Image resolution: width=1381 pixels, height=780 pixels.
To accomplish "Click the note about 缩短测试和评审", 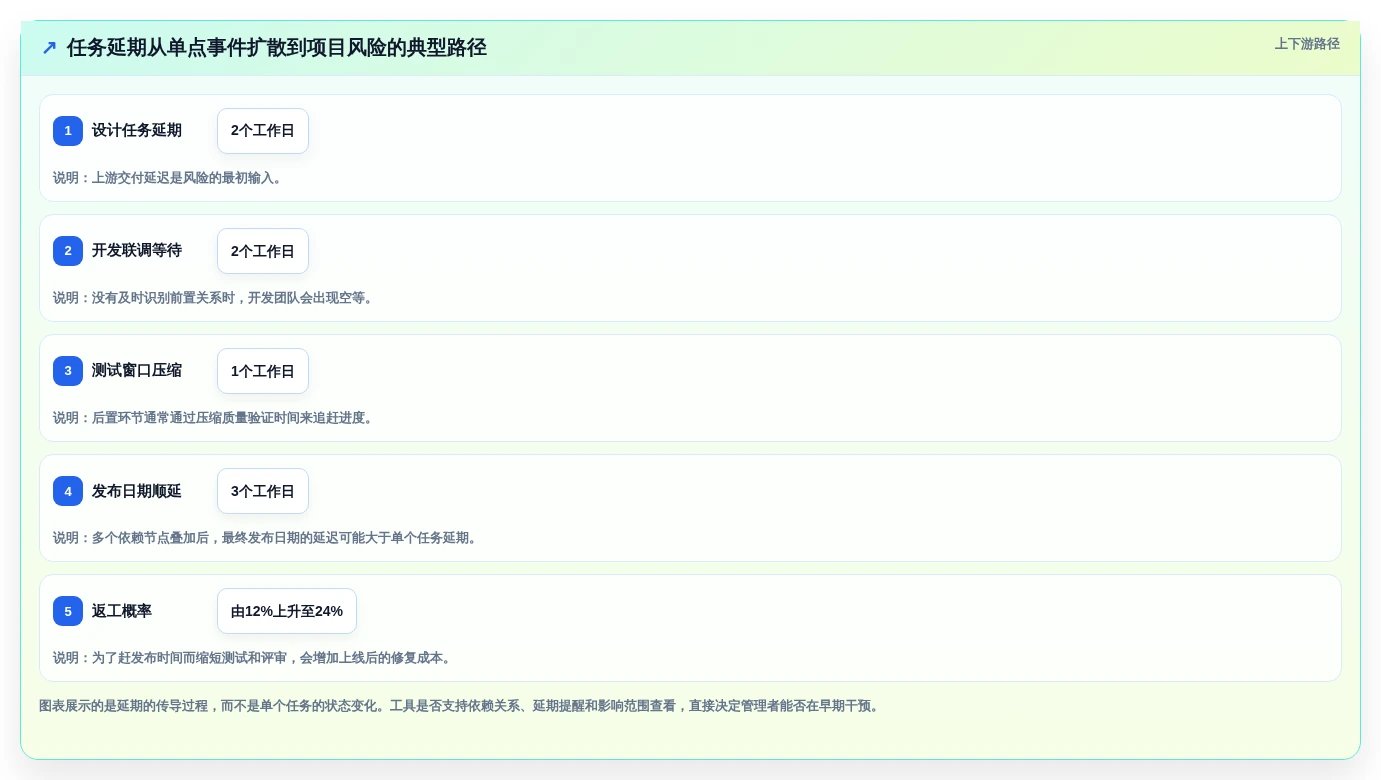I will [254, 658].
